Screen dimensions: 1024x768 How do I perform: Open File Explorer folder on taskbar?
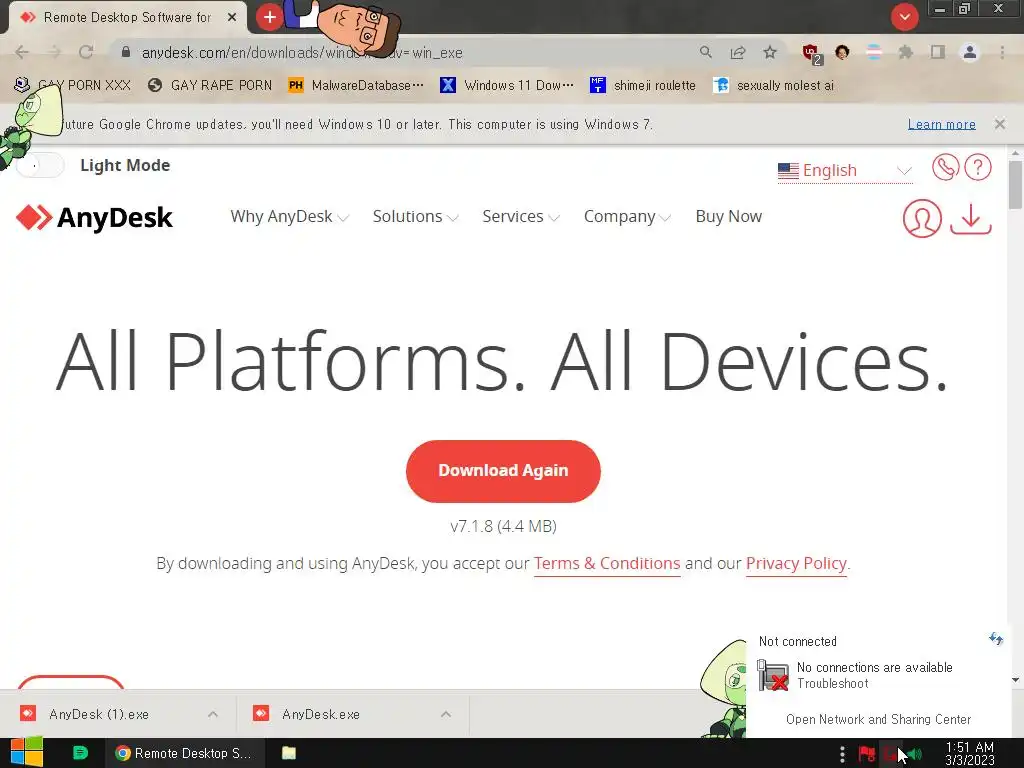[289, 753]
